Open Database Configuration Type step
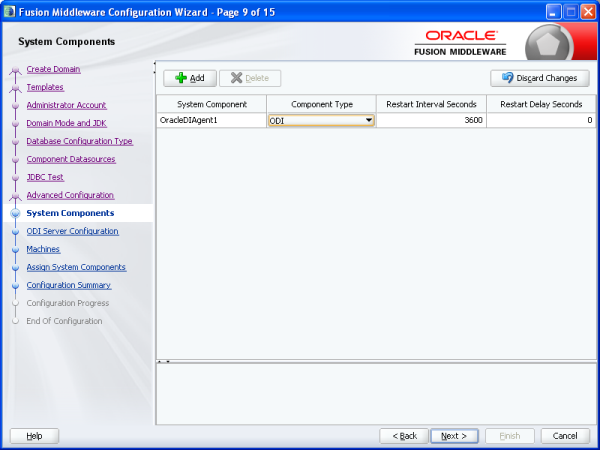 [79, 141]
